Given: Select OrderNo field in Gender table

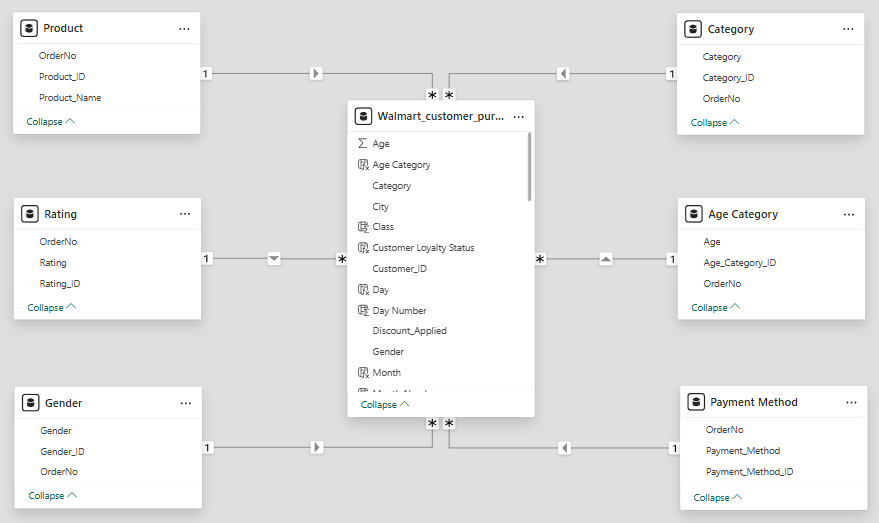Looking at the screenshot, I should click(59, 472).
